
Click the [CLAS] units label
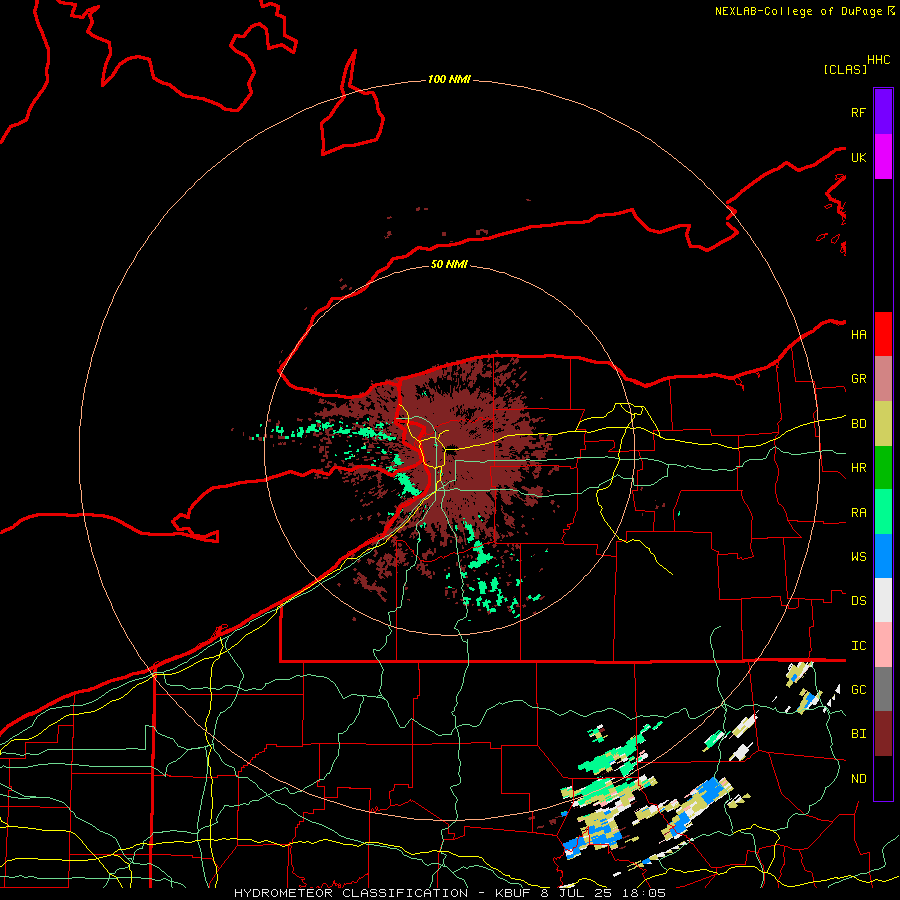[x=845, y=70]
